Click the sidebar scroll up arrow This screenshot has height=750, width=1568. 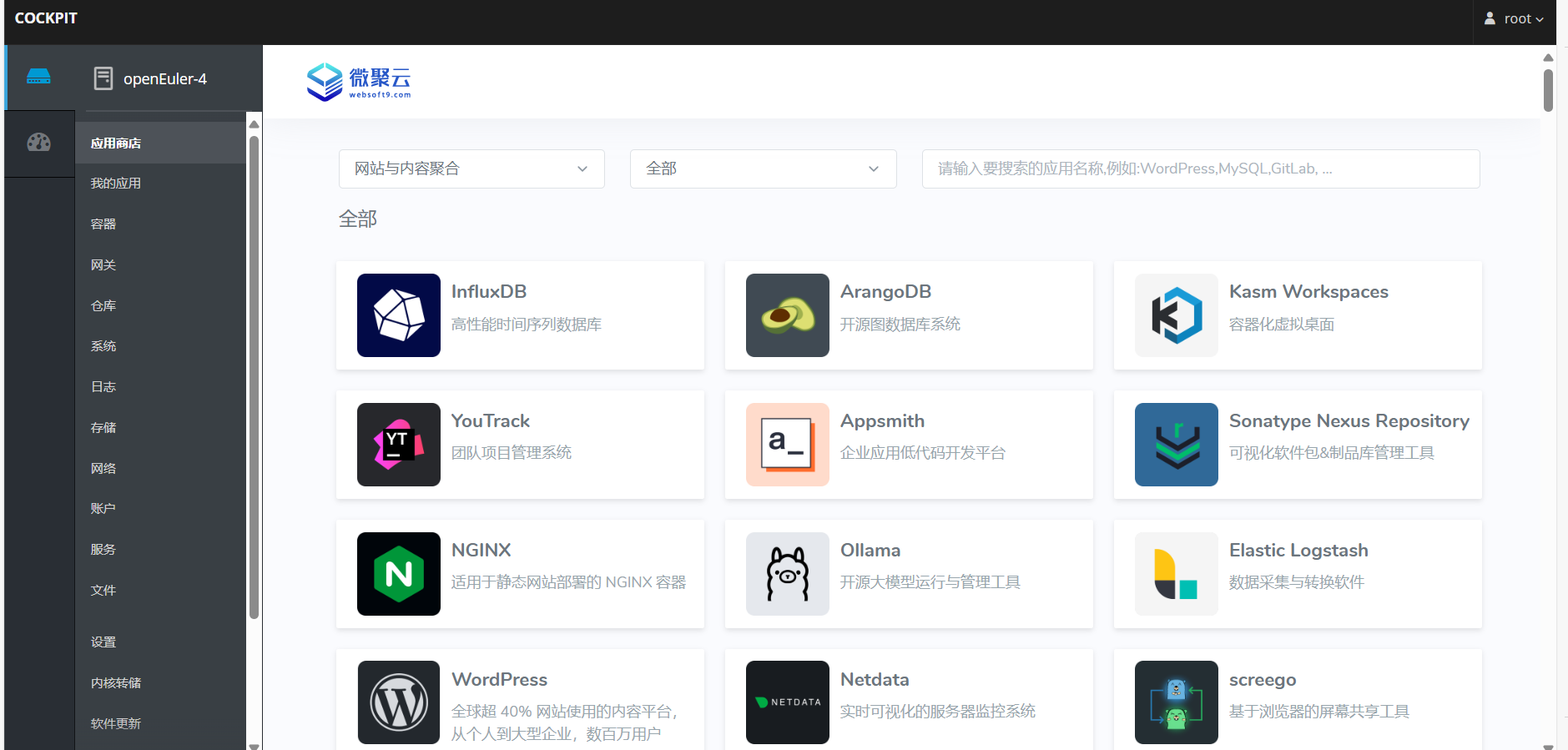pos(254,124)
